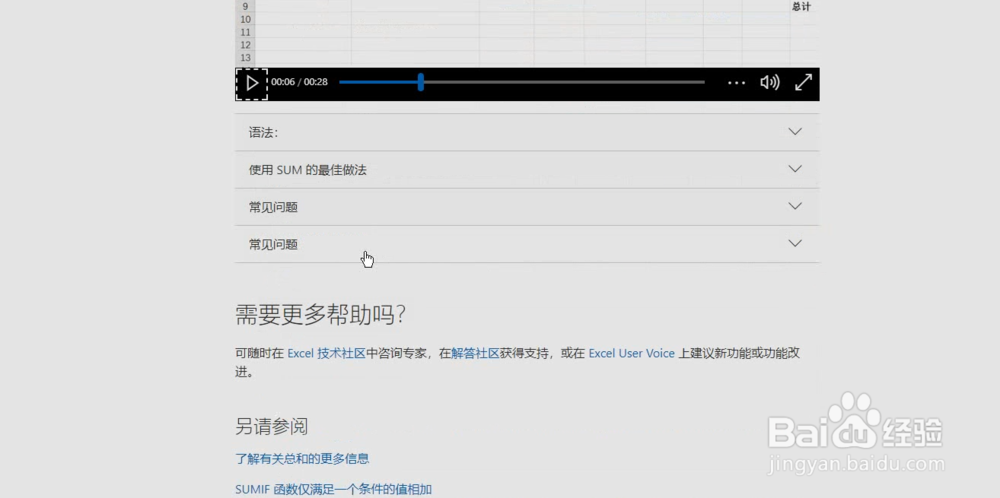Open the Excel 技术社区 link
This screenshot has height=498, width=1000.
[x=326, y=353]
